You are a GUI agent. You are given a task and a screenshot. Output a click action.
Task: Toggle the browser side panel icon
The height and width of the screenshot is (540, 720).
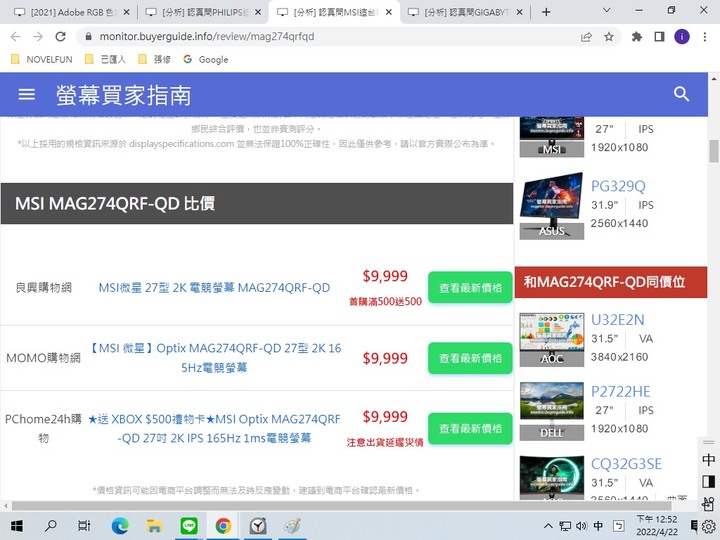(x=659, y=37)
